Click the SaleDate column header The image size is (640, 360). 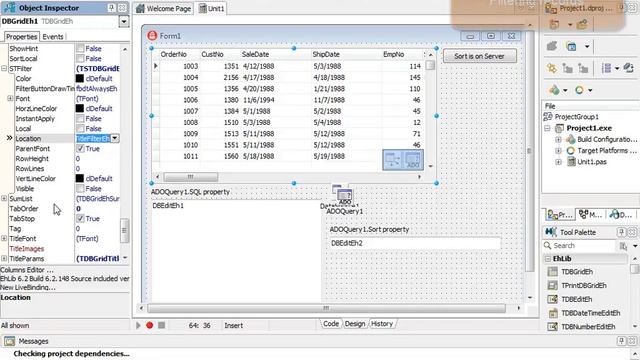coord(276,54)
